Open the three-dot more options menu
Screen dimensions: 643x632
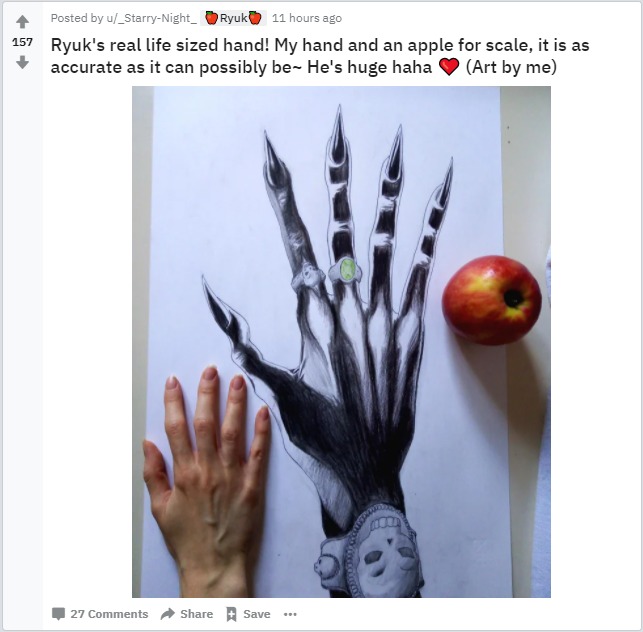tap(290, 614)
